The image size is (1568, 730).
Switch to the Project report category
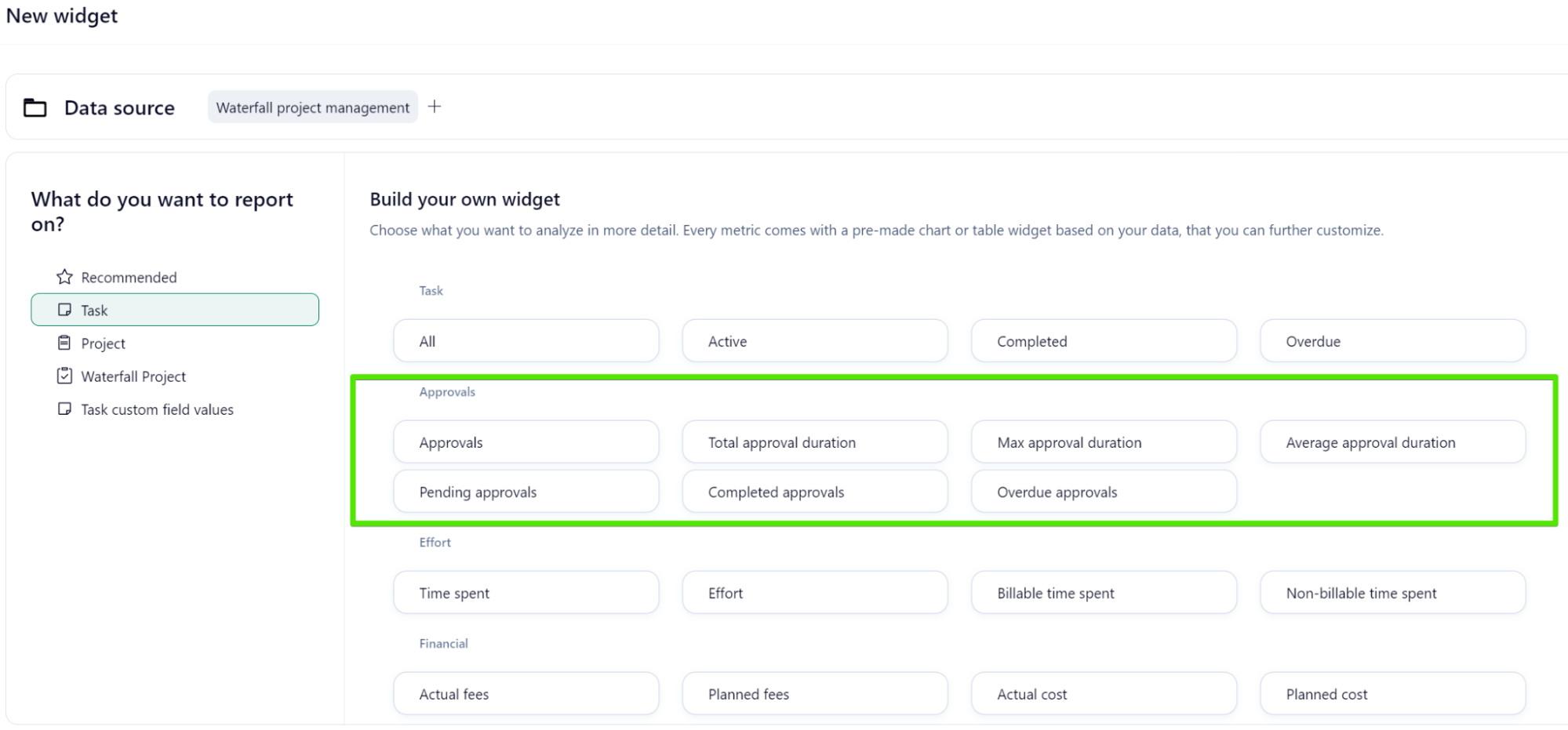click(103, 343)
